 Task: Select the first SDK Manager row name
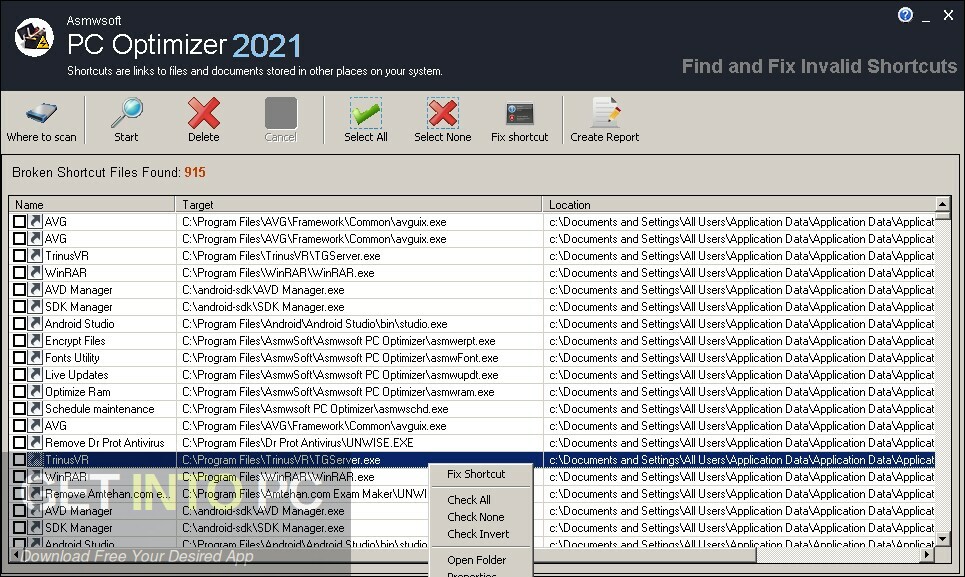(79, 307)
